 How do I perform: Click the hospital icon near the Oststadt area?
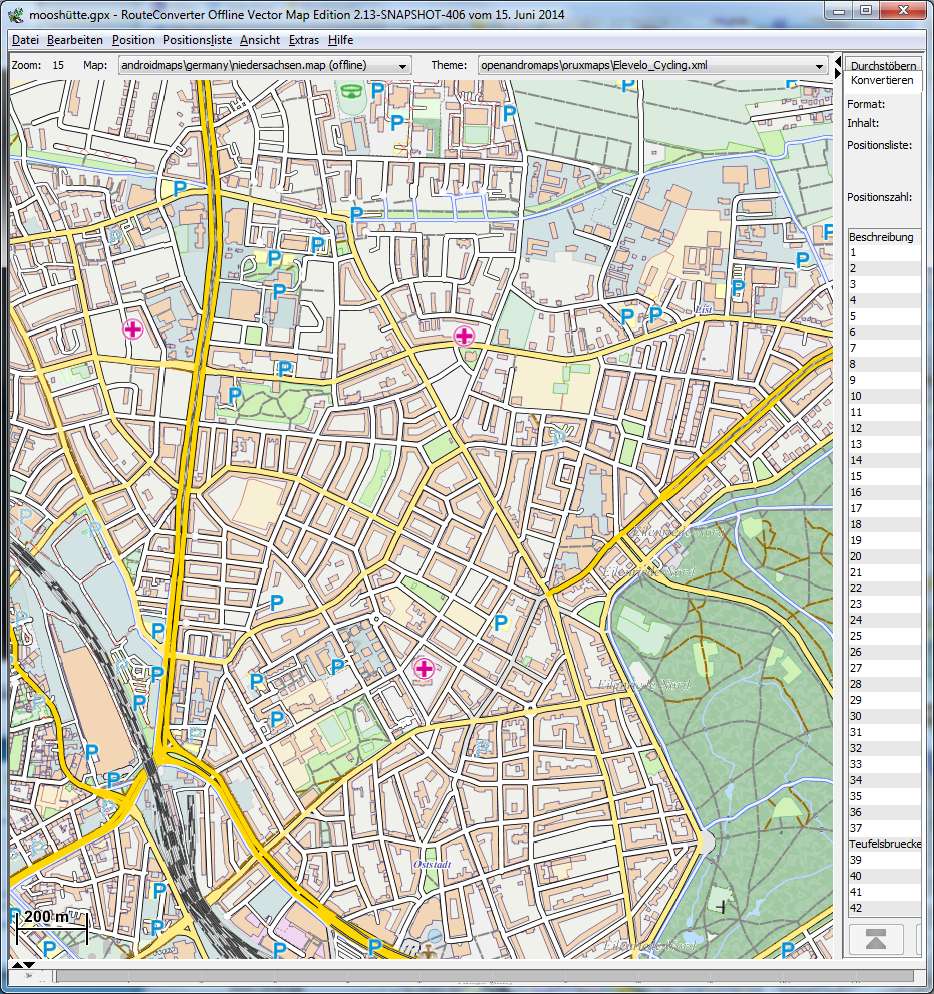(x=424, y=668)
